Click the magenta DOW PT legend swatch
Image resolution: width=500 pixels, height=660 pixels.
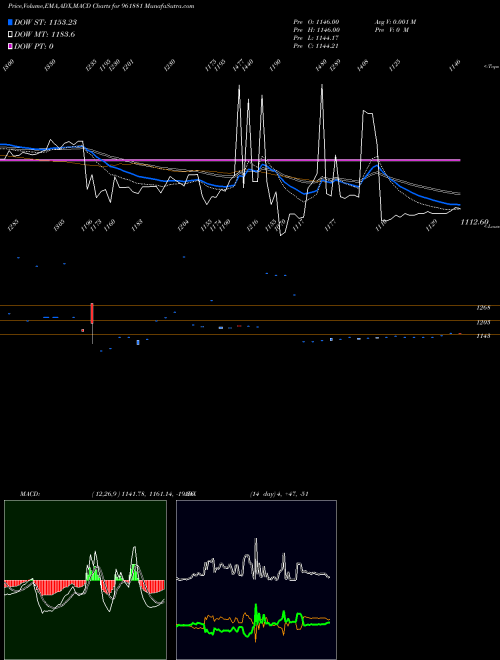pyautogui.click(x=11, y=46)
